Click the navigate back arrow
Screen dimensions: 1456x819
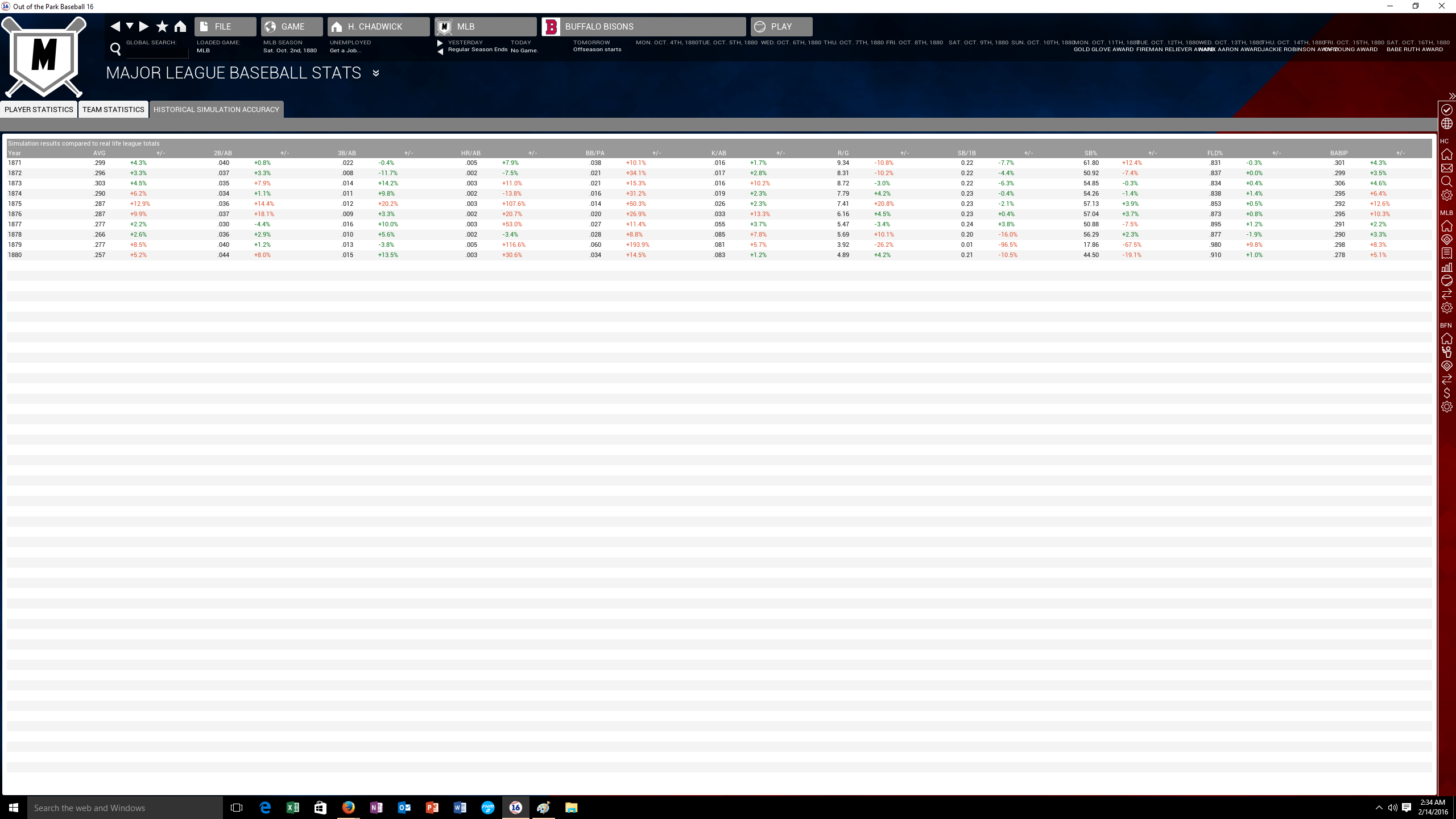pyautogui.click(x=115, y=26)
